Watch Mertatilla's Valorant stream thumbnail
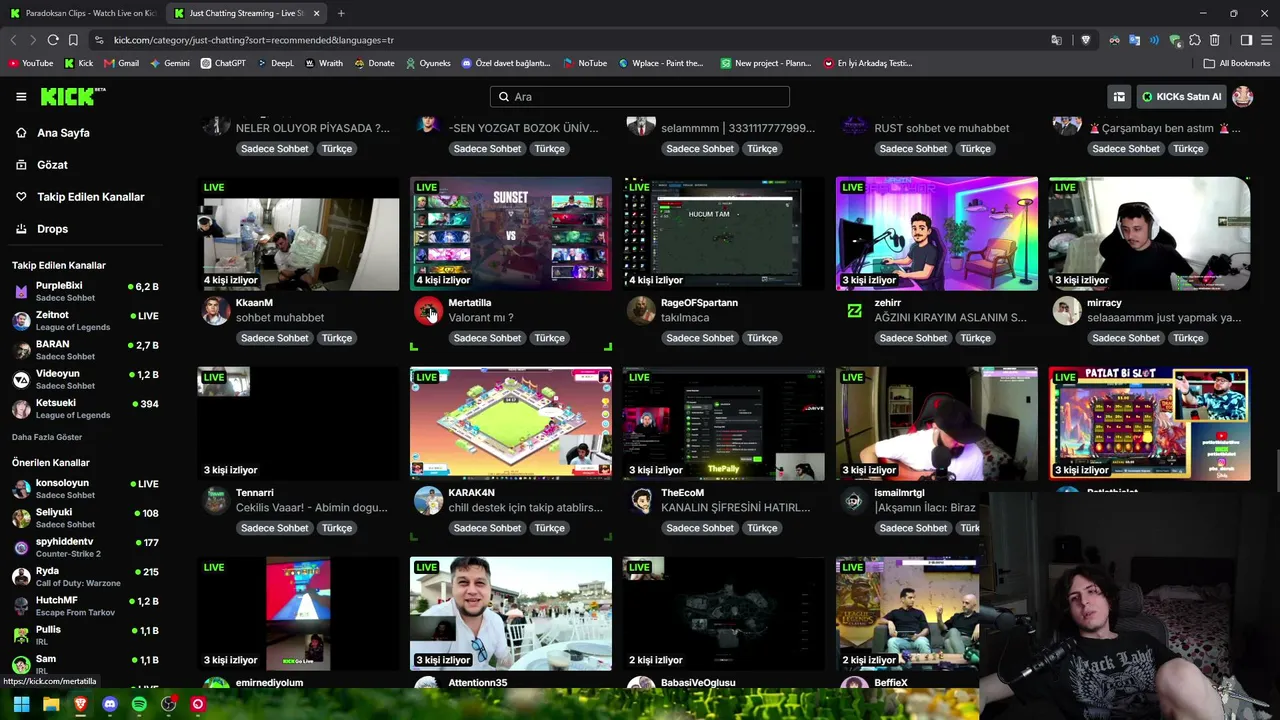Screen dimensions: 1280x720 [x=511, y=234]
